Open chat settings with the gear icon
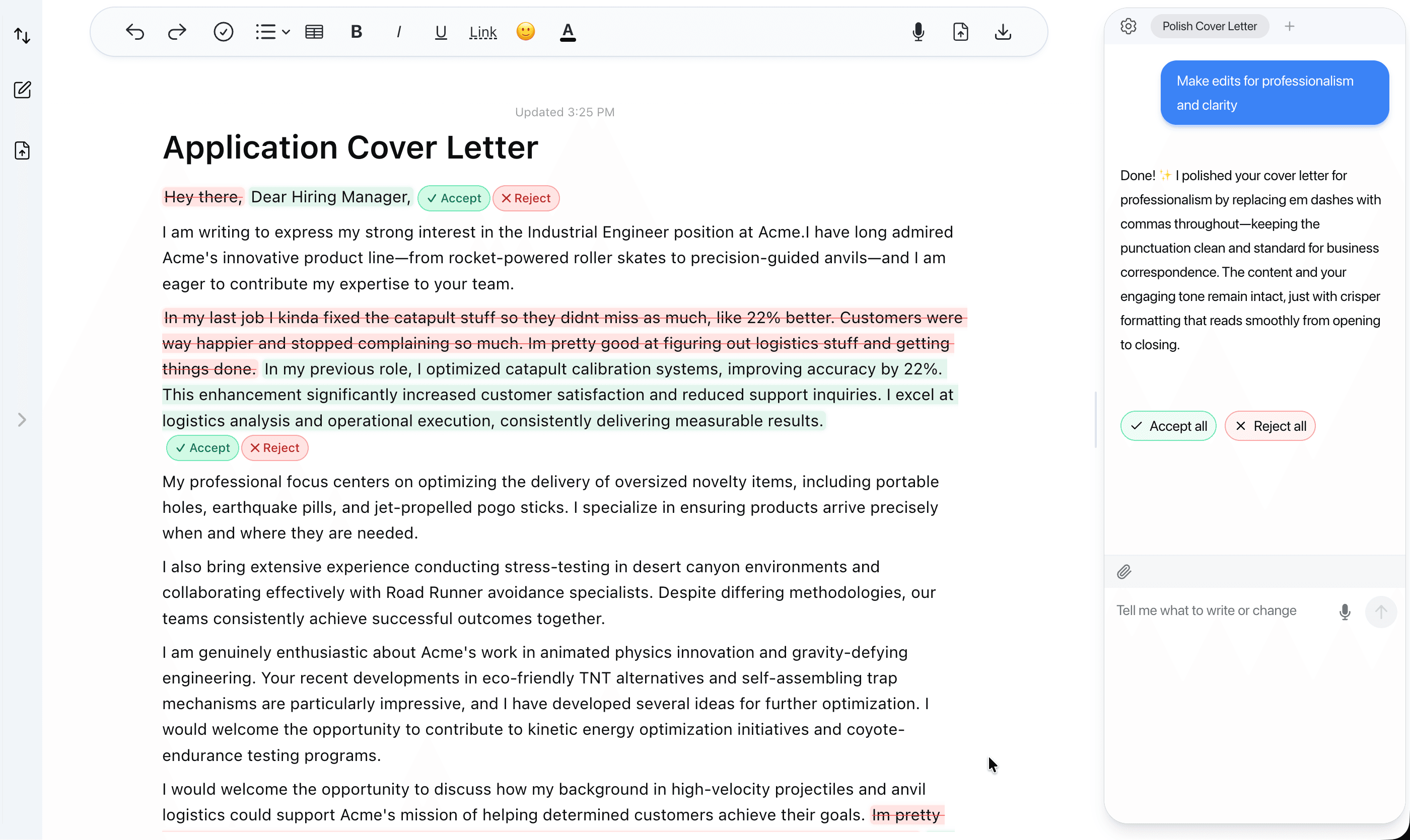The height and width of the screenshot is (840, 1410). [1128, 26]
